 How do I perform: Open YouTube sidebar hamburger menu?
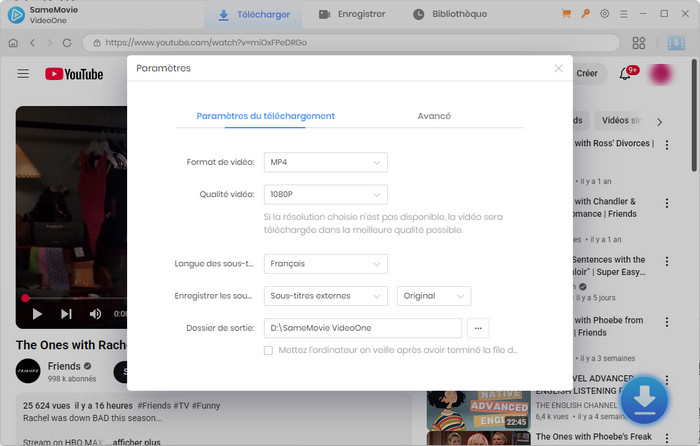[x=23, y=73]
